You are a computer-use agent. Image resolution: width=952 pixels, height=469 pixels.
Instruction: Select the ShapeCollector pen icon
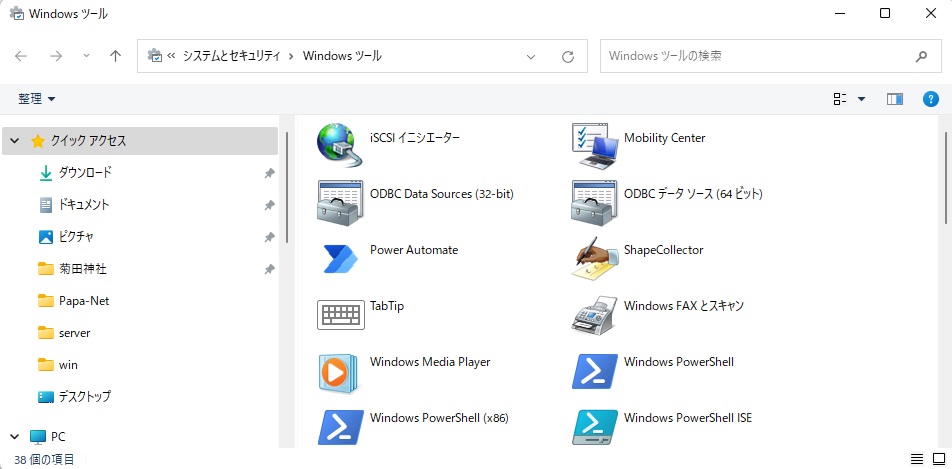[x=594, y=258]
